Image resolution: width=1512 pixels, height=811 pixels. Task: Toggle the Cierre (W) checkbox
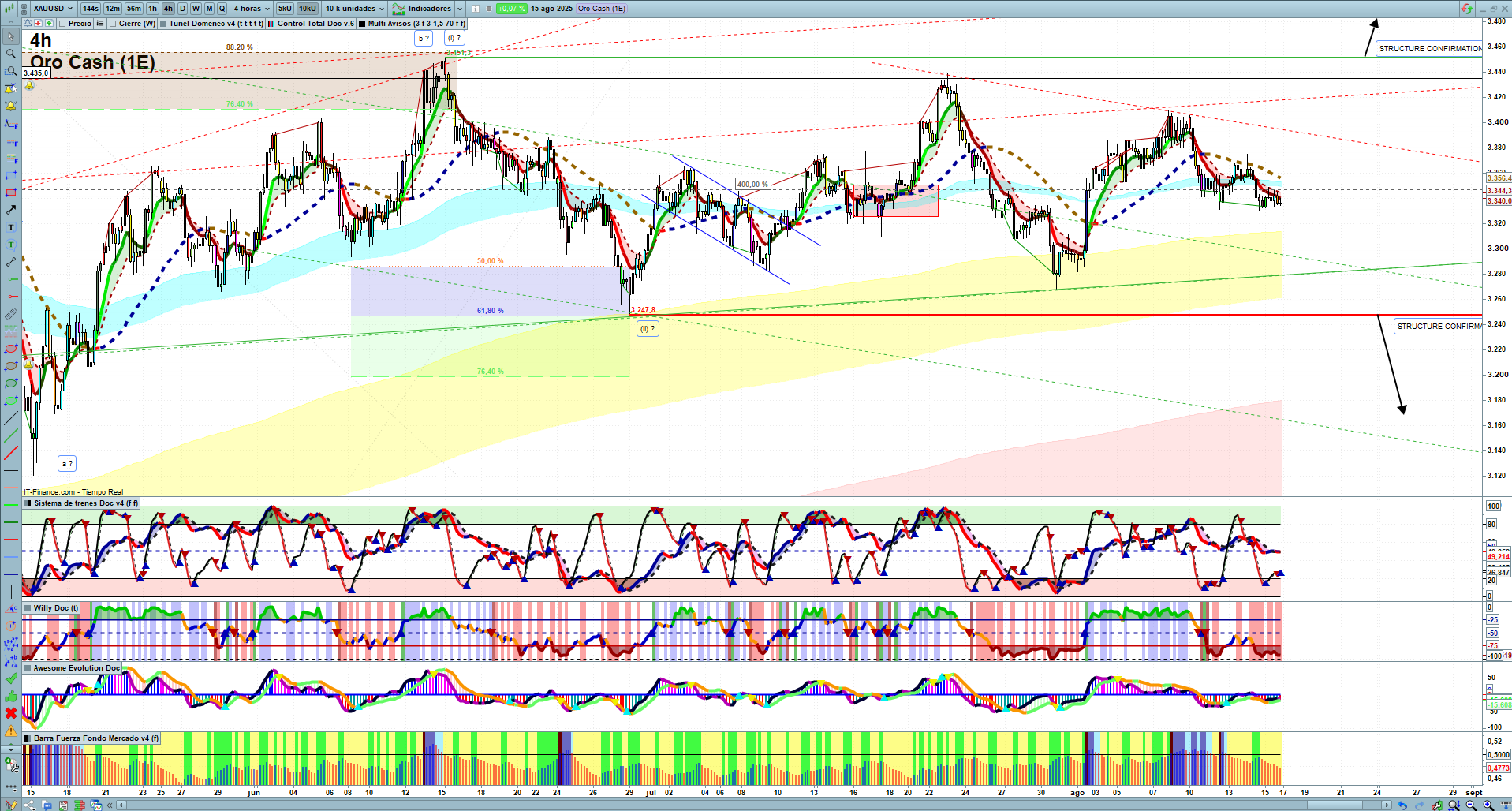click(x=114, y=24)
